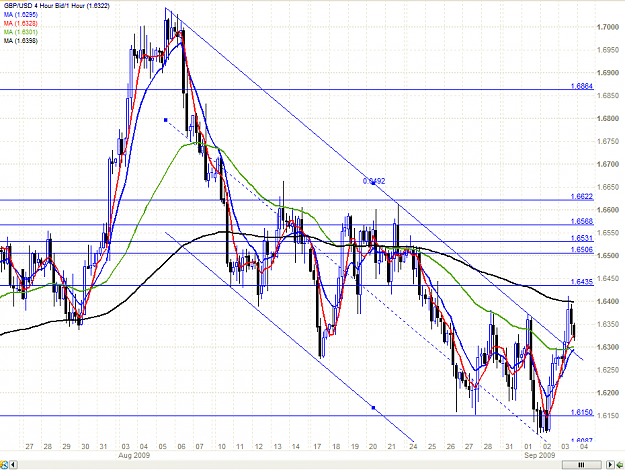
Task: Click the 1.7000 price axis label
Action: tap(608, 27)
